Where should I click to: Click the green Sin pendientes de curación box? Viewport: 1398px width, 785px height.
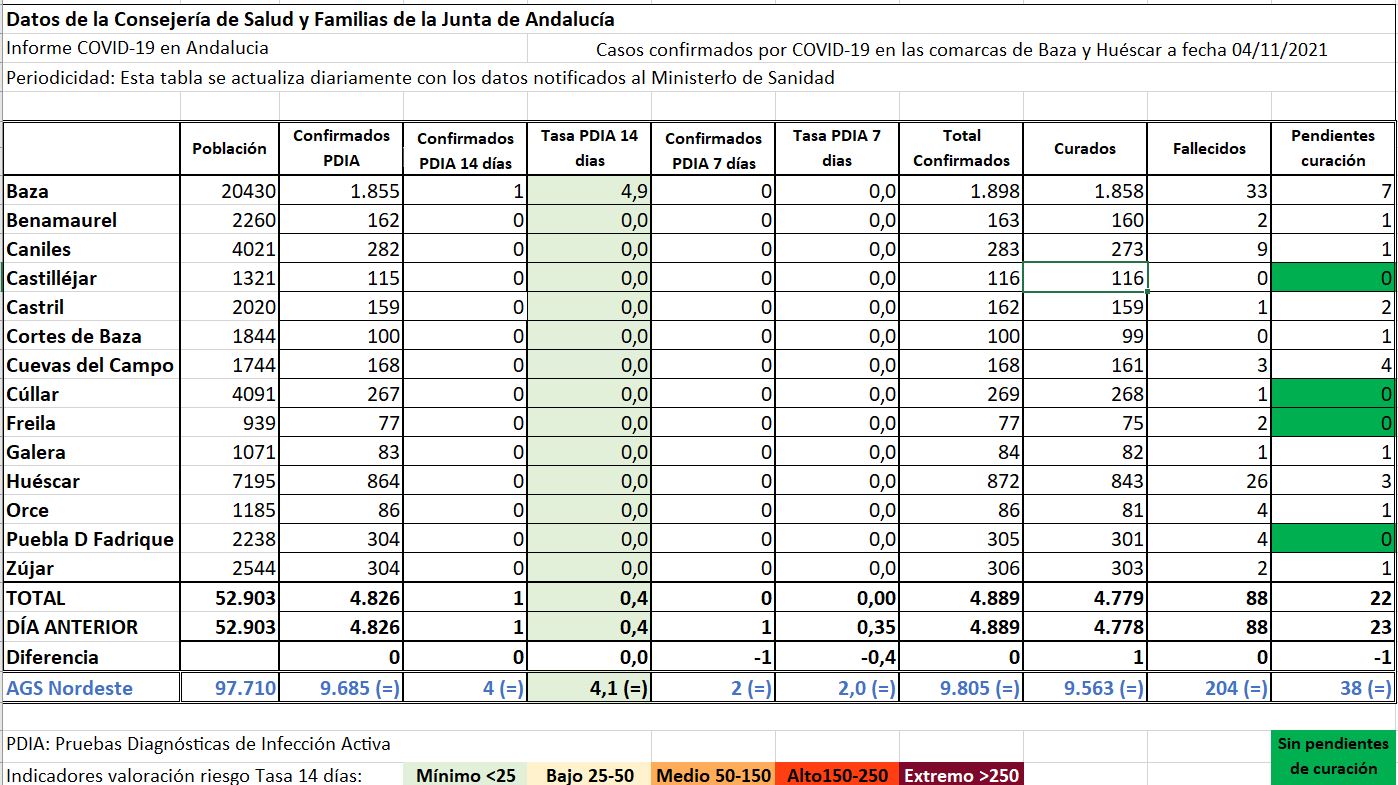[x=1333, y=757]
